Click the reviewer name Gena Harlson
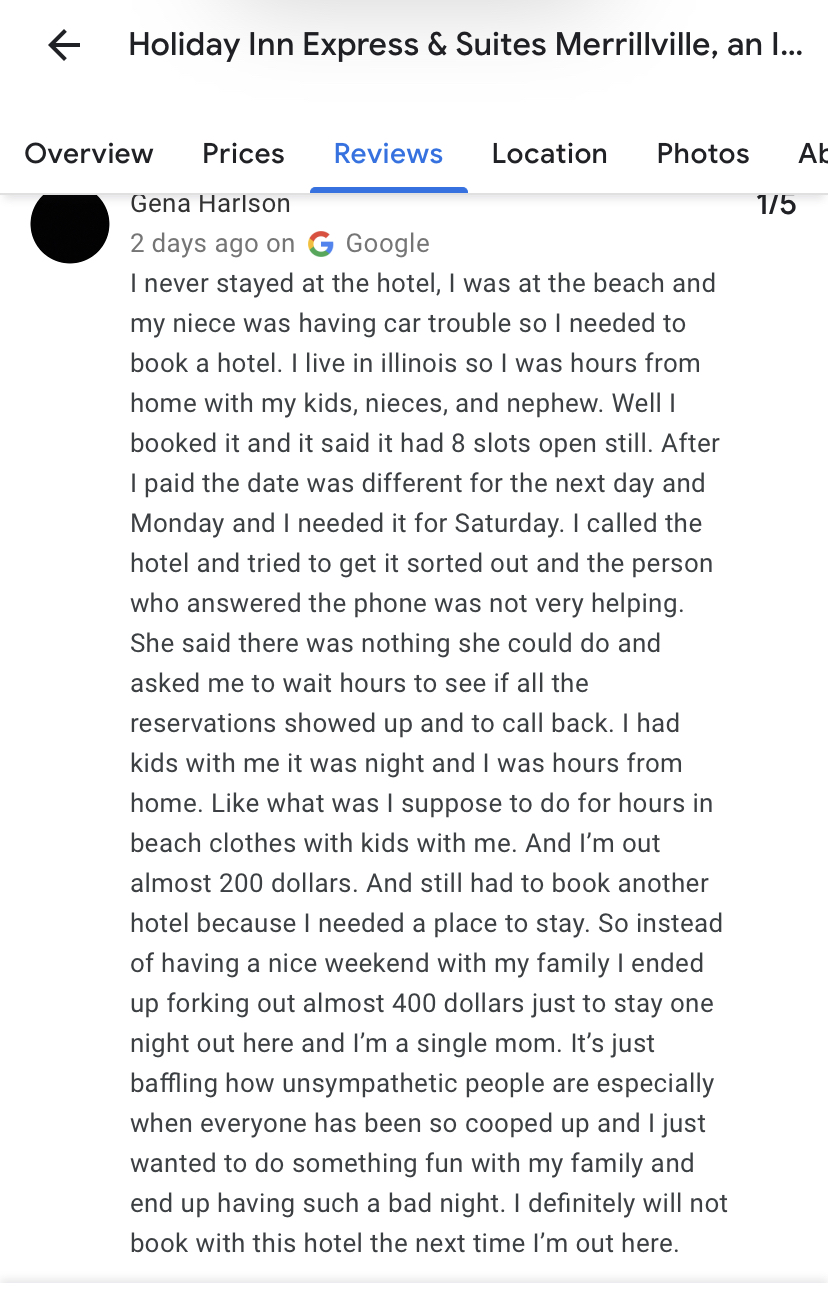The width and height of the screenshot is (828, 1307). click(209, 203)
